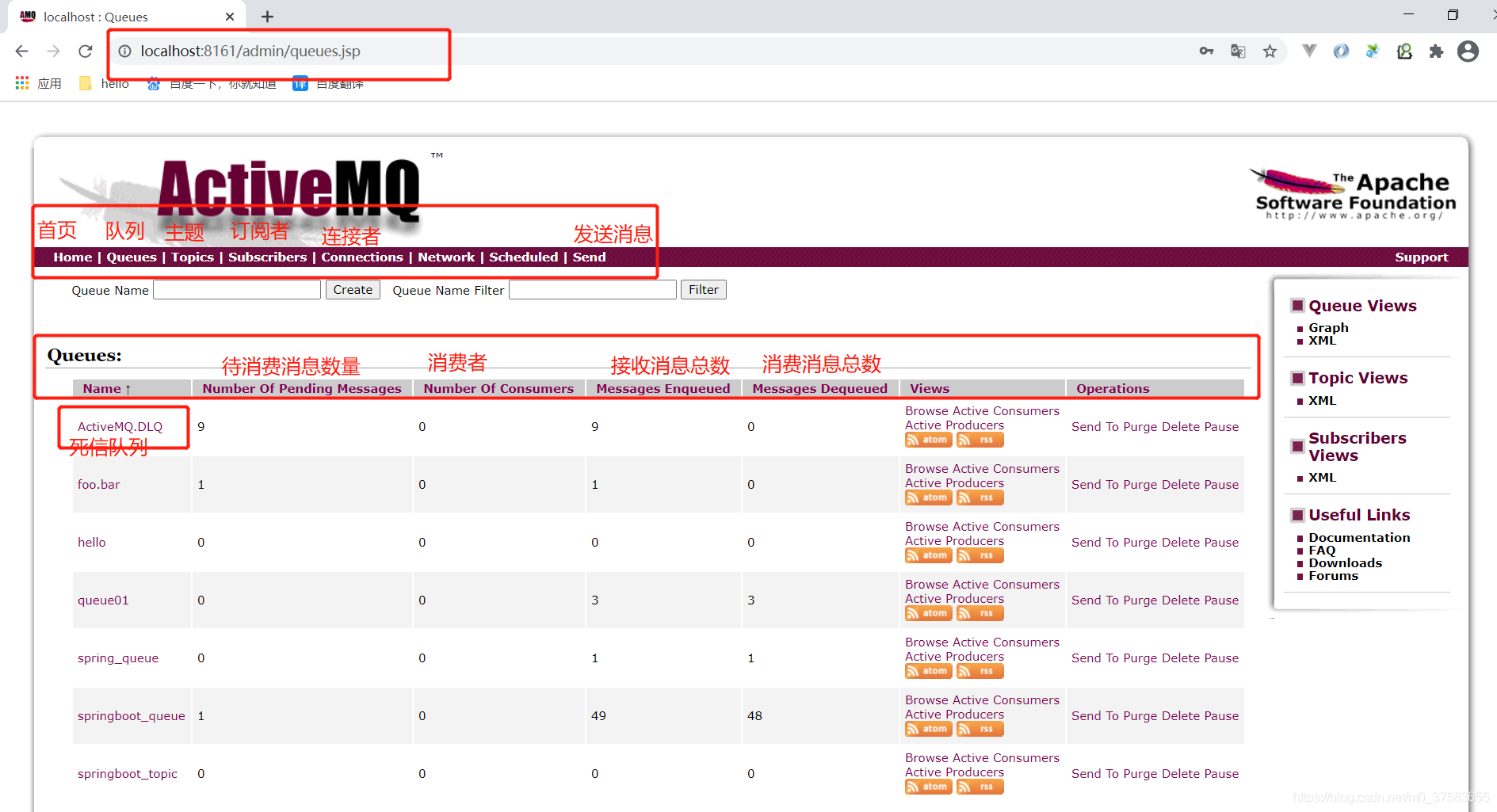1497x812 pixels.
Task: View Active Producers of springboot_queue
Action: 955,715
